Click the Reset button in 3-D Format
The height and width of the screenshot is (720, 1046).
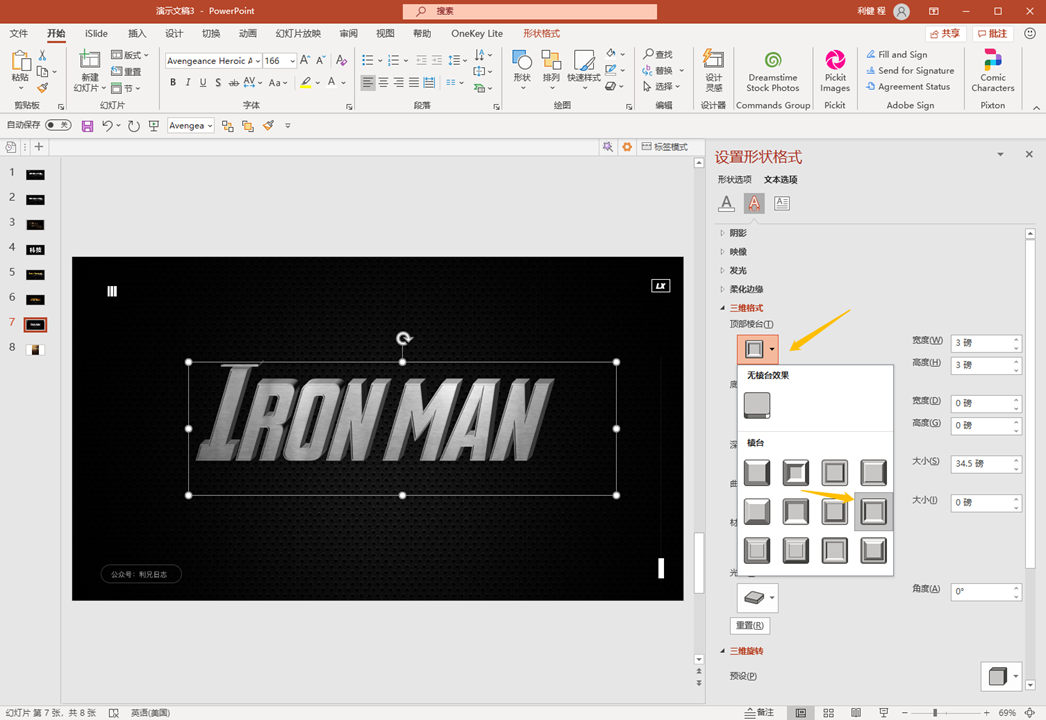click(750, 625)
